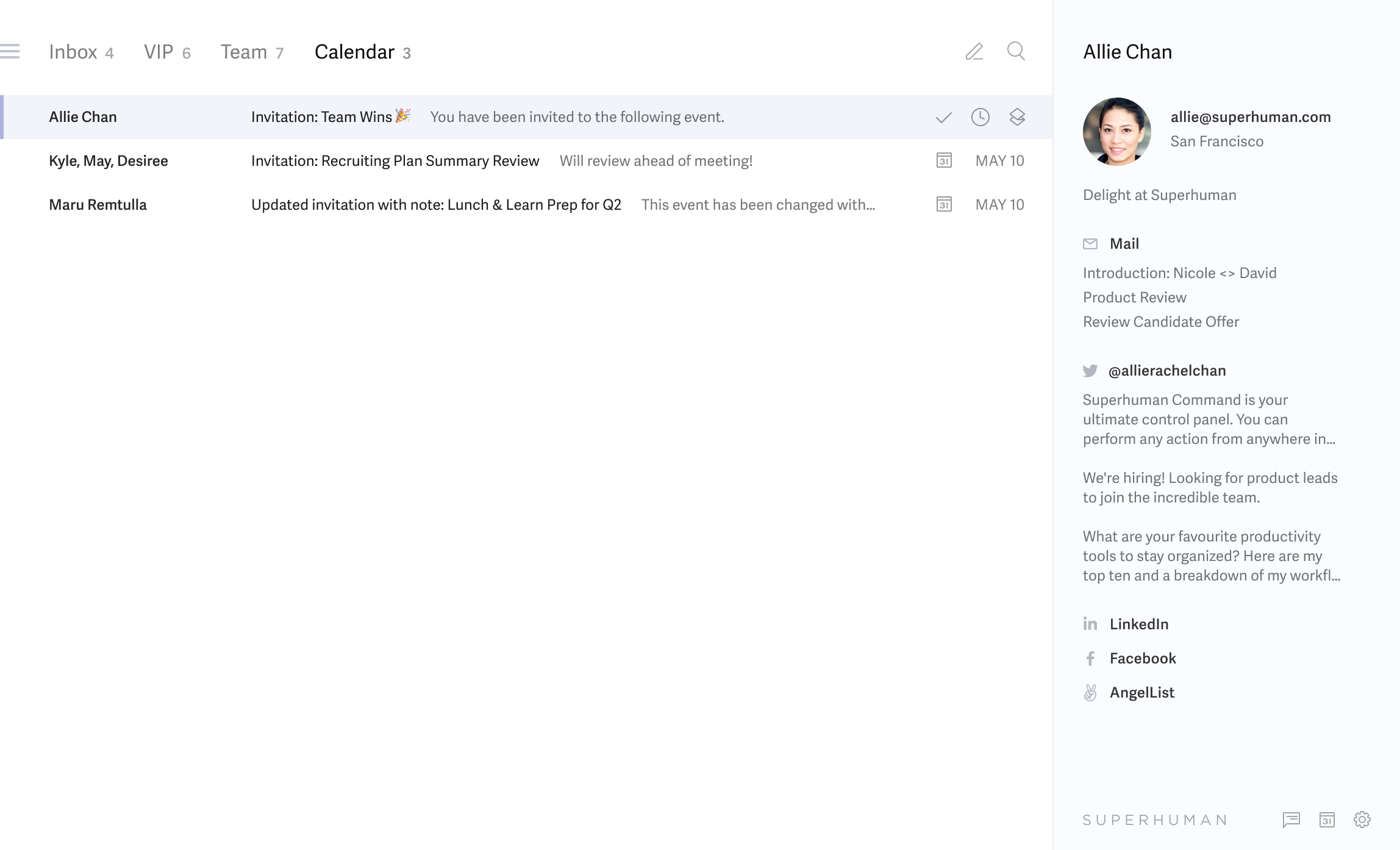
Task: Click the layers icon on Allie's email
Action: tap(1016, 117)
